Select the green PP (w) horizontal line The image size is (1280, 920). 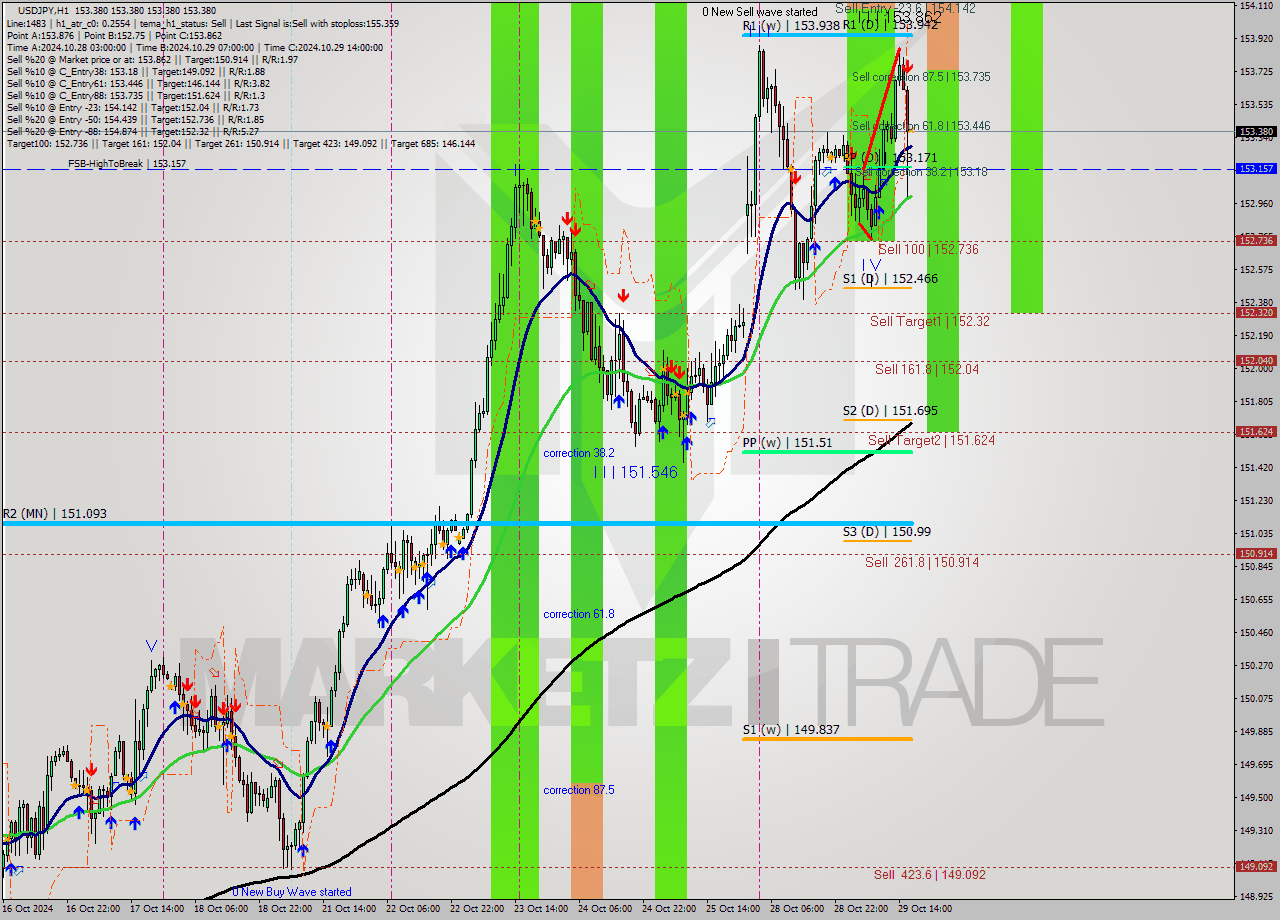(827, 452)
